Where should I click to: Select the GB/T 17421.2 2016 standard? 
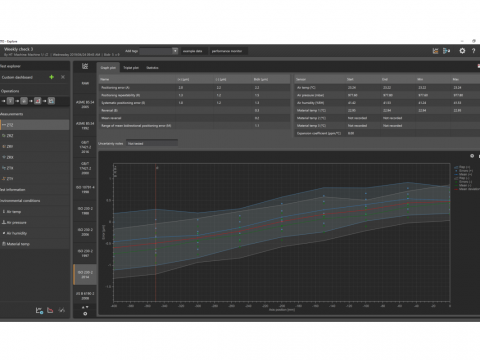click(85, 147)
